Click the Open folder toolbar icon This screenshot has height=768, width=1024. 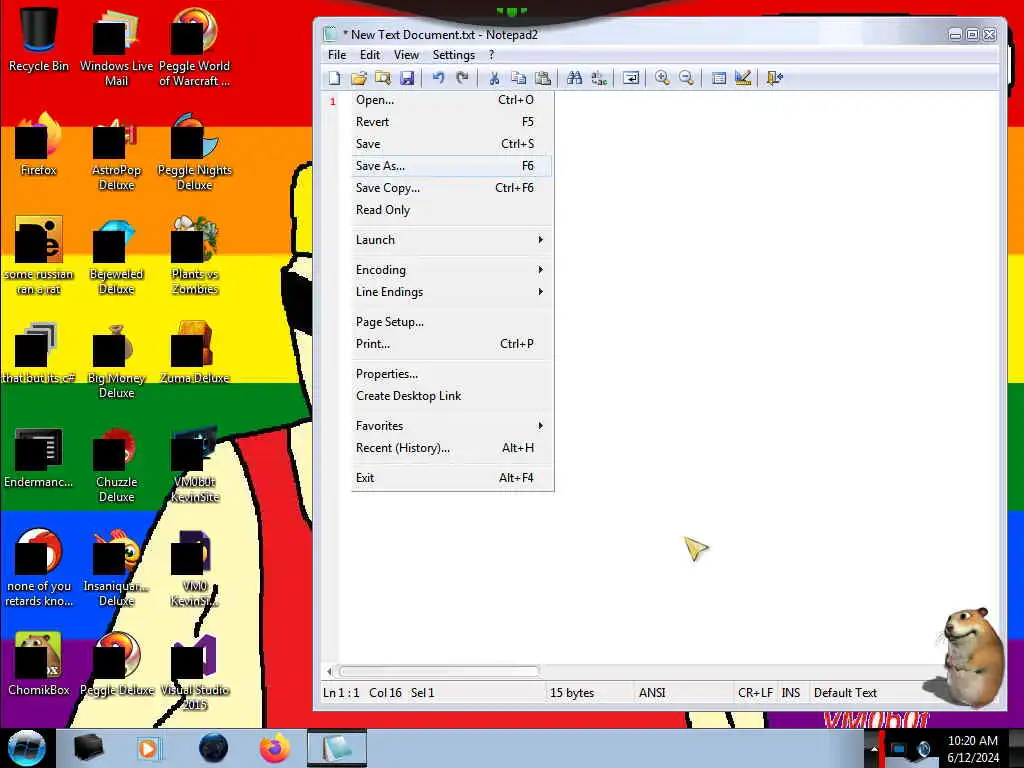(359, 78)
